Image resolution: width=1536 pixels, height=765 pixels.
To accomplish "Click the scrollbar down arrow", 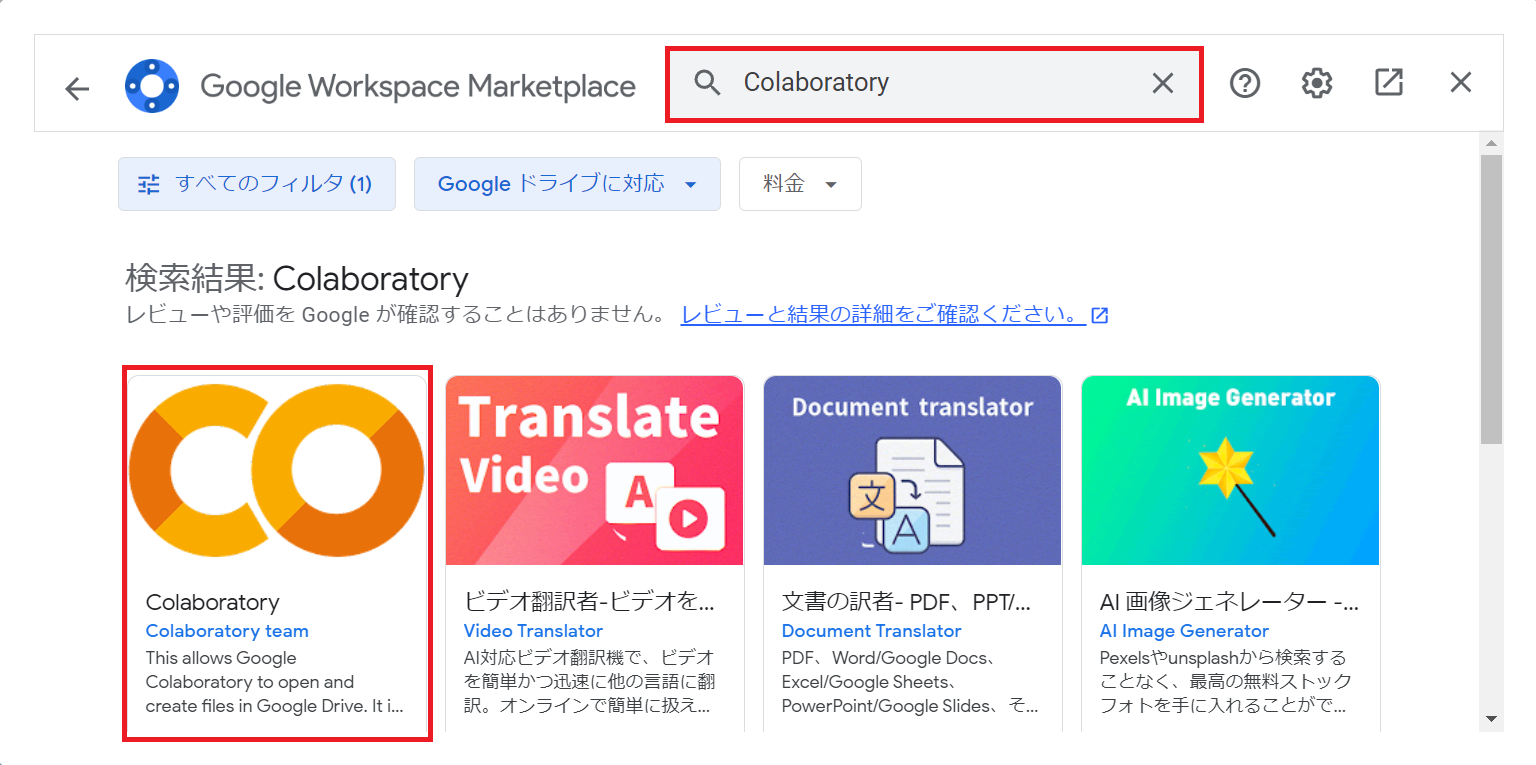I will point(1491,716).
